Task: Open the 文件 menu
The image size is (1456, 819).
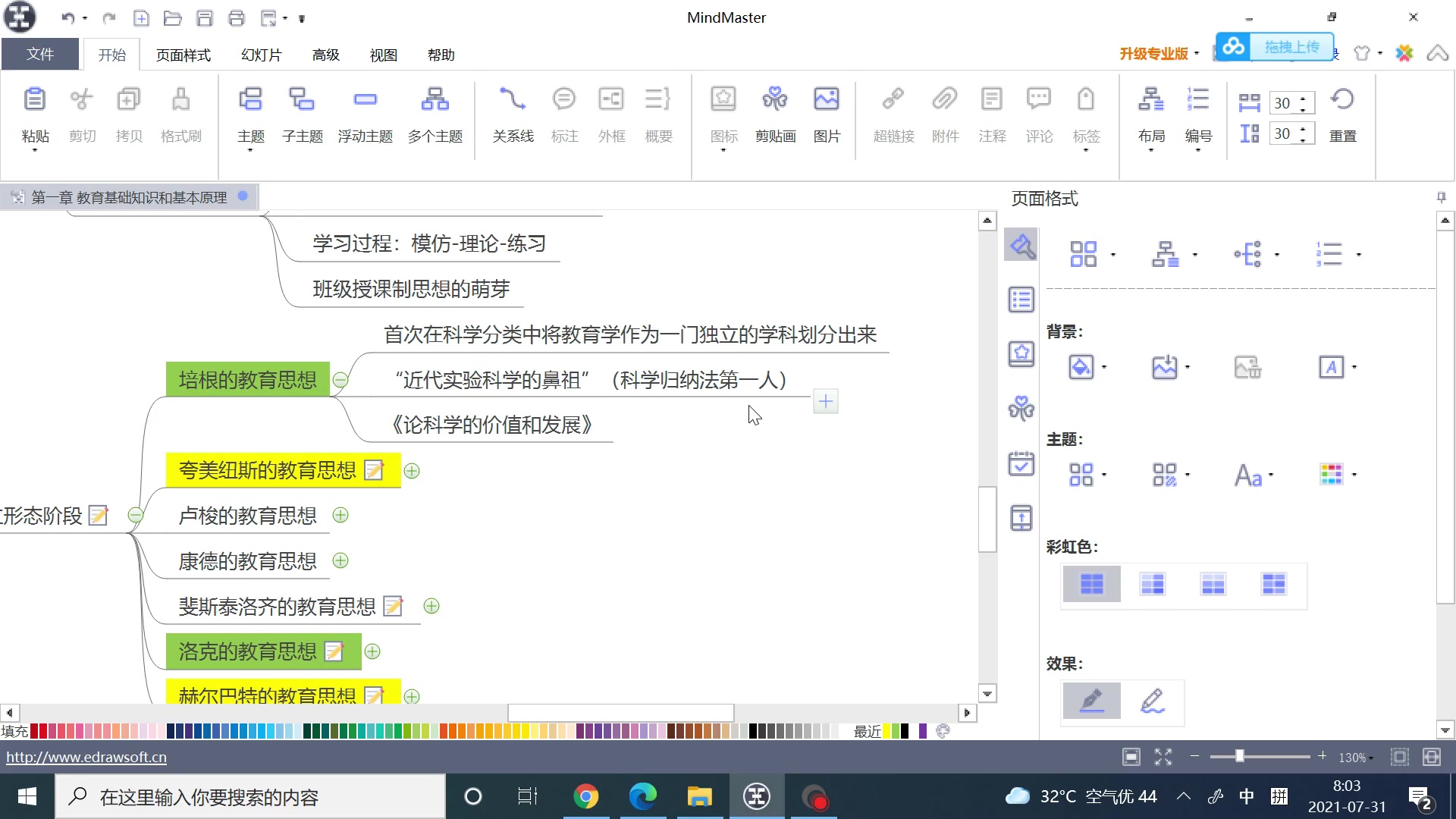Action: pos(40,55)
